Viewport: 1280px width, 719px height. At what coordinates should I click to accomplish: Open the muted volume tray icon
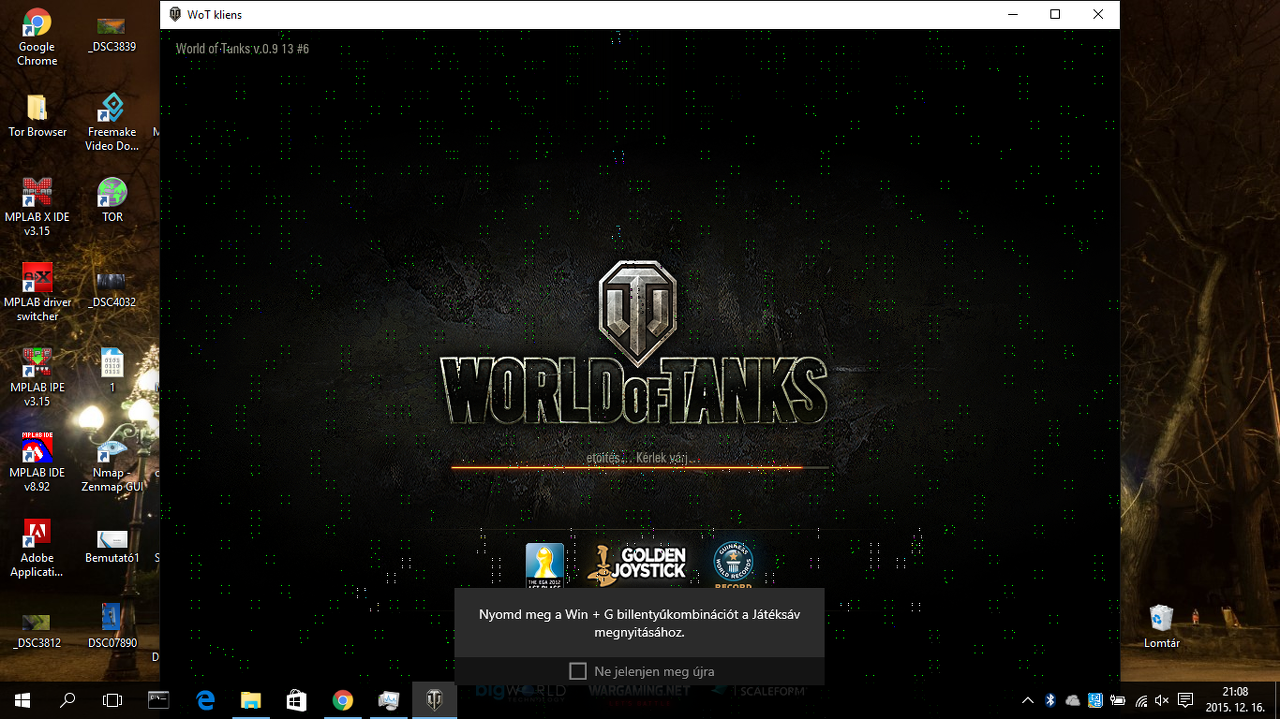pyautogui.click(x=1162, y=700)
